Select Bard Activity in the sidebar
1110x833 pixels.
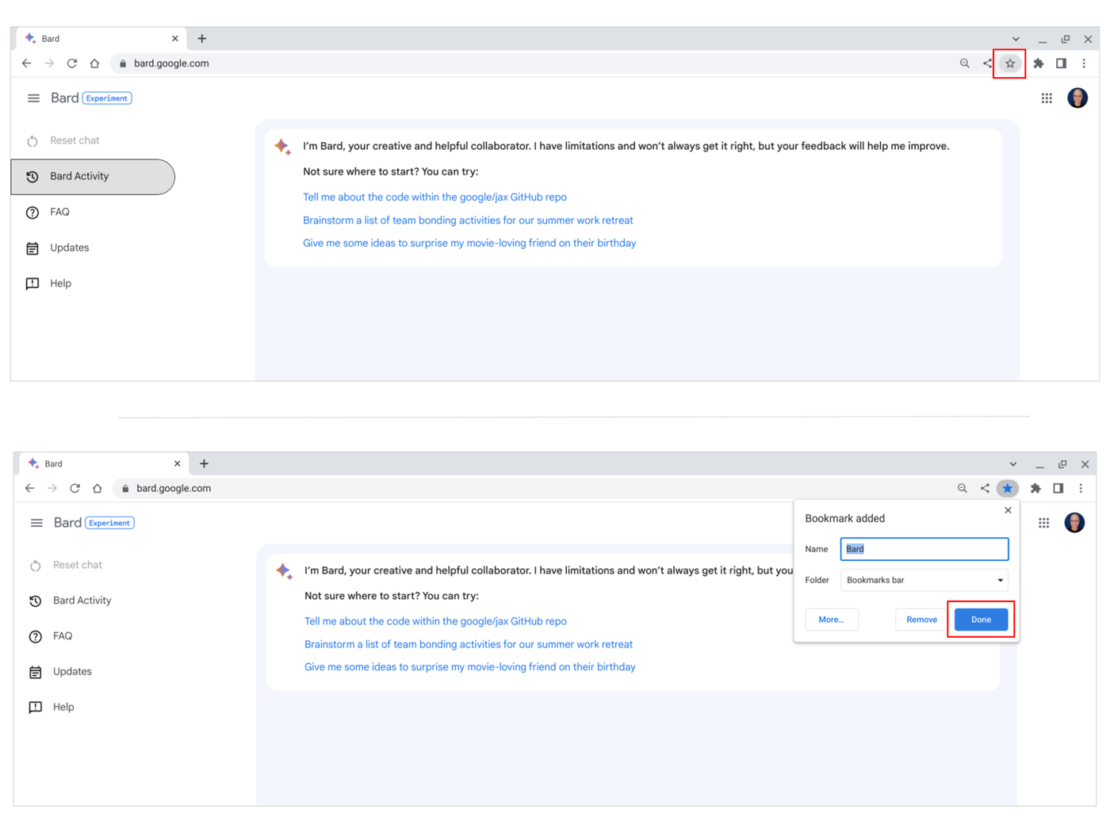click(x=80, y=176)
